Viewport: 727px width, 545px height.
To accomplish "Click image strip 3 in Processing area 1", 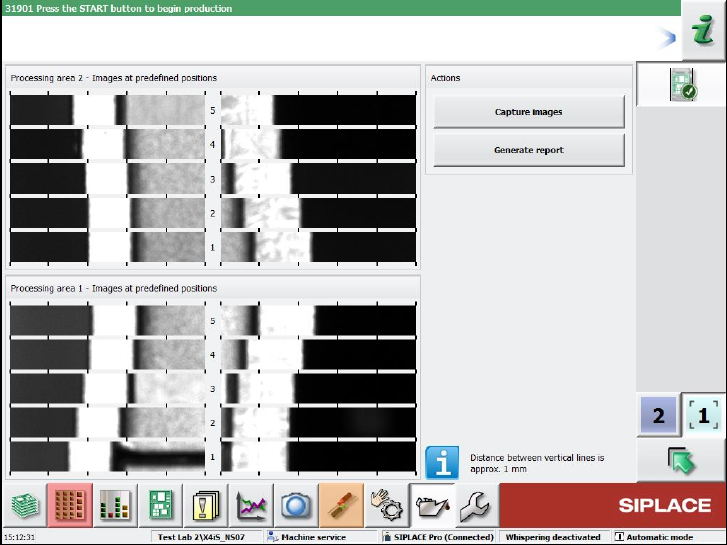I will tap(213, 389).
